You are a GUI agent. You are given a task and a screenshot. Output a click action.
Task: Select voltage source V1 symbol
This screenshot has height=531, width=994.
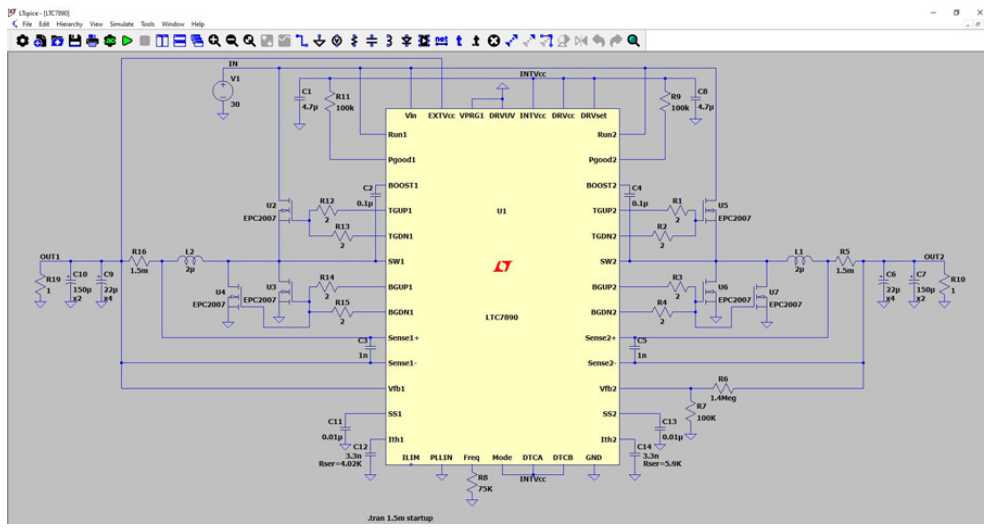point(223,91)
